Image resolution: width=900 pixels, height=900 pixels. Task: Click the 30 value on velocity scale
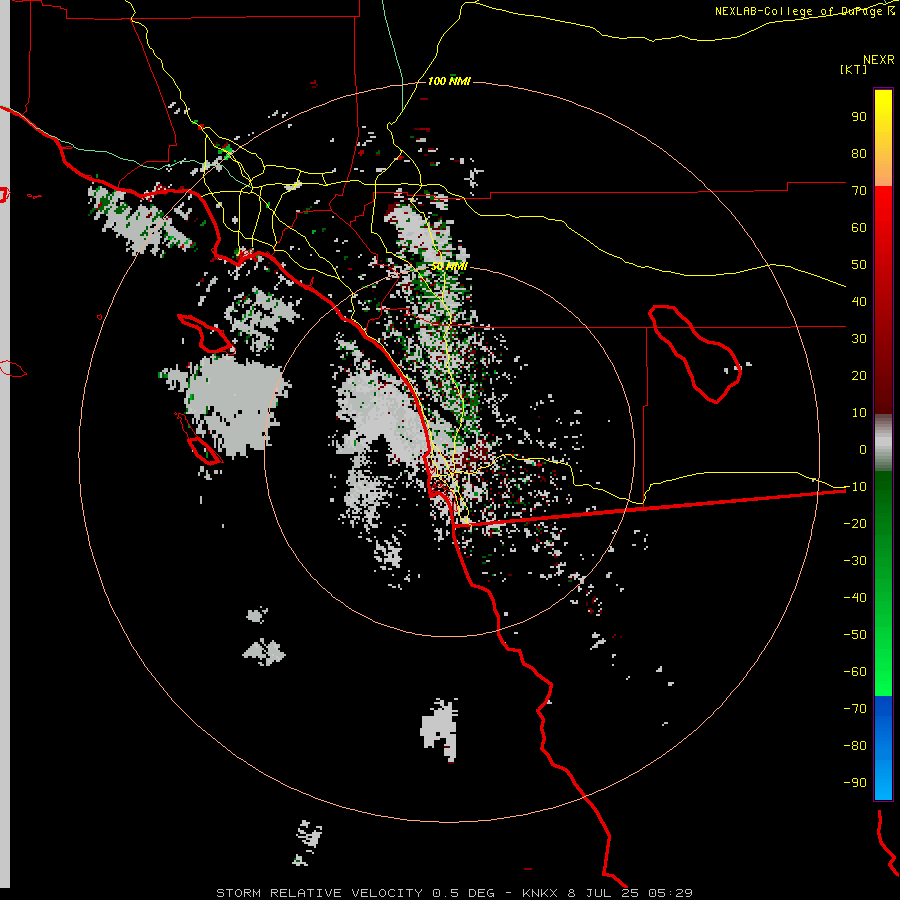pyautogui.click(x=859, y=339)
